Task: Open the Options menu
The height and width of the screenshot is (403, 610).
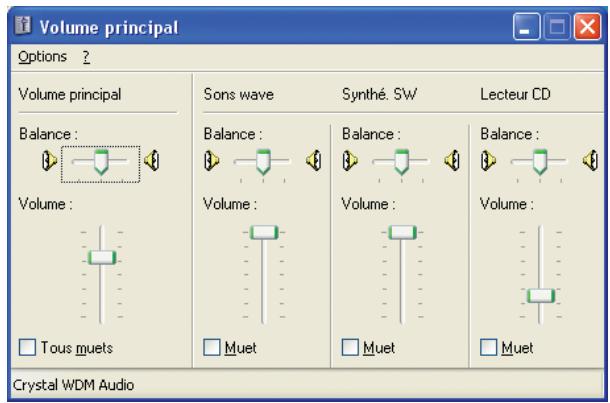Action: click(x=42, y=55)
